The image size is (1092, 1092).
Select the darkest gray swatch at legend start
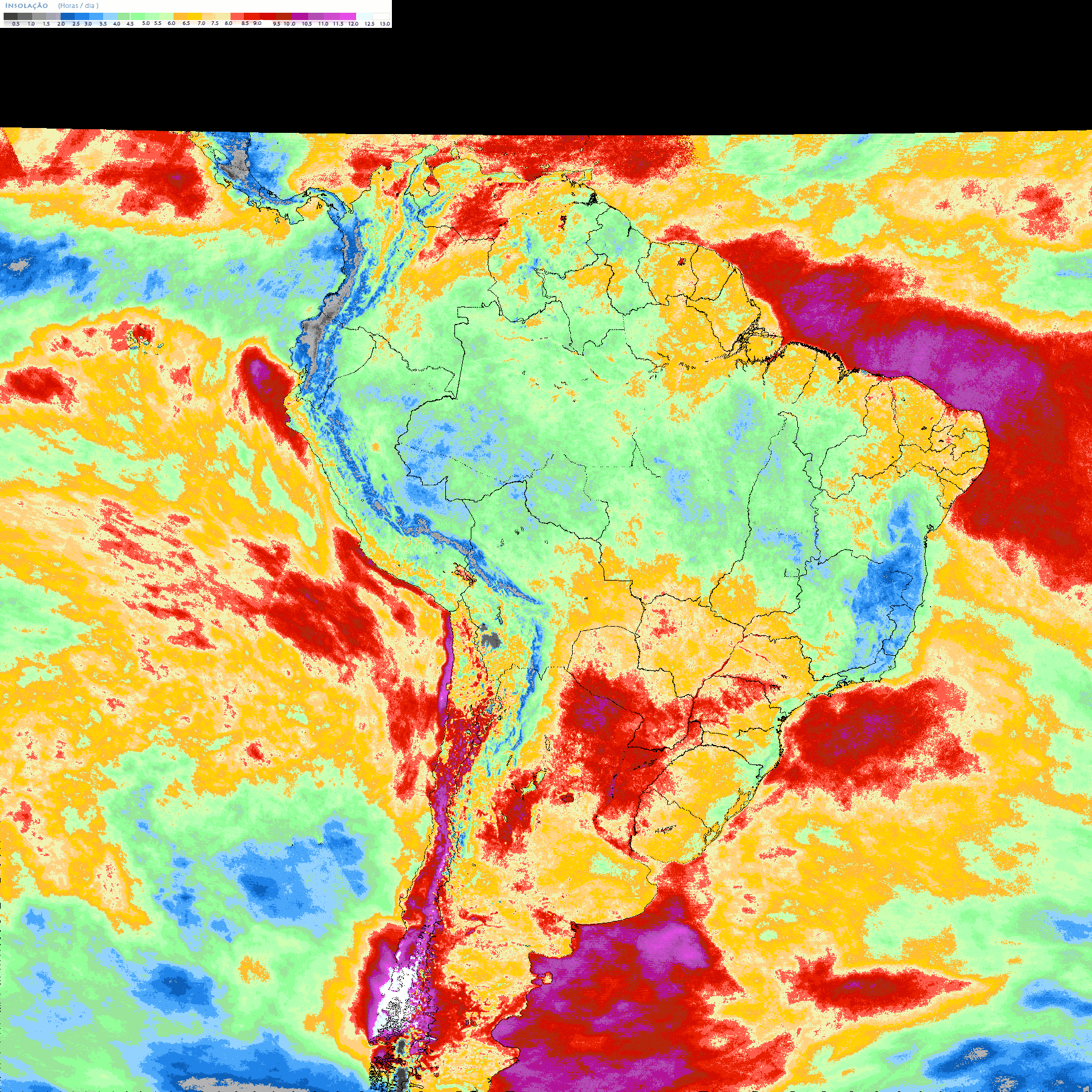point(10,16)
